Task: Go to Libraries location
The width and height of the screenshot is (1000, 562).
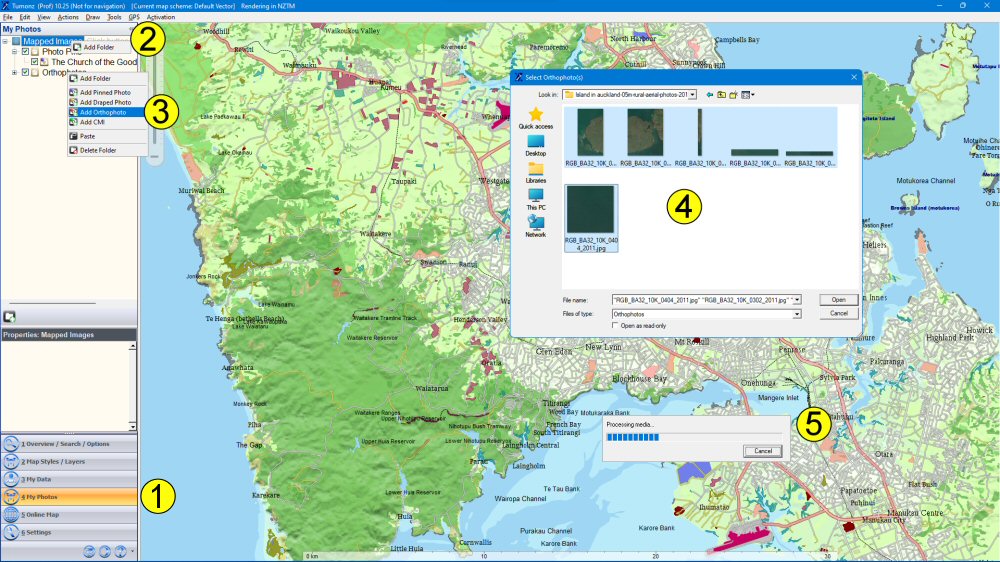Action: 536,173
